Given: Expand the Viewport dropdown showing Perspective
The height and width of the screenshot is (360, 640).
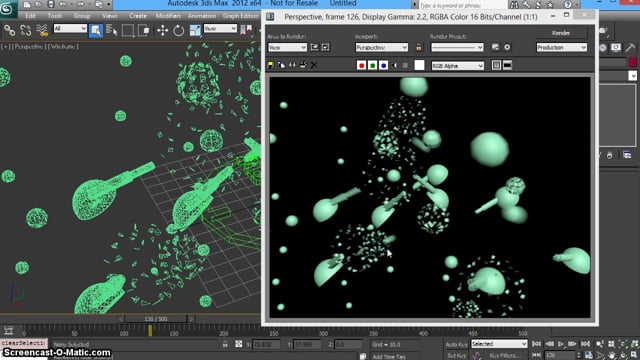Looking at the screenshot, I should tap(382, 47).
